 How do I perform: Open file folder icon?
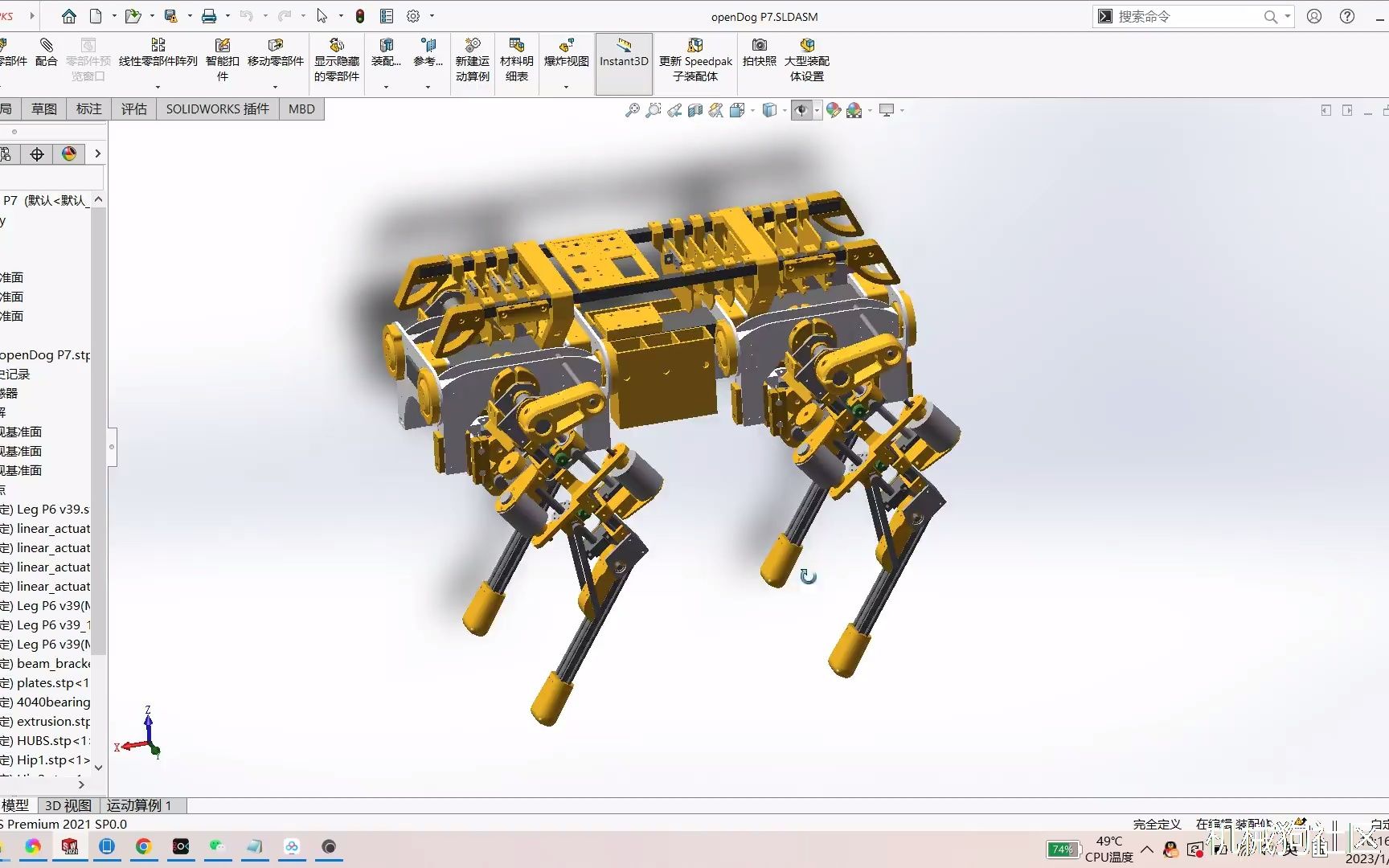coord(133,16)
